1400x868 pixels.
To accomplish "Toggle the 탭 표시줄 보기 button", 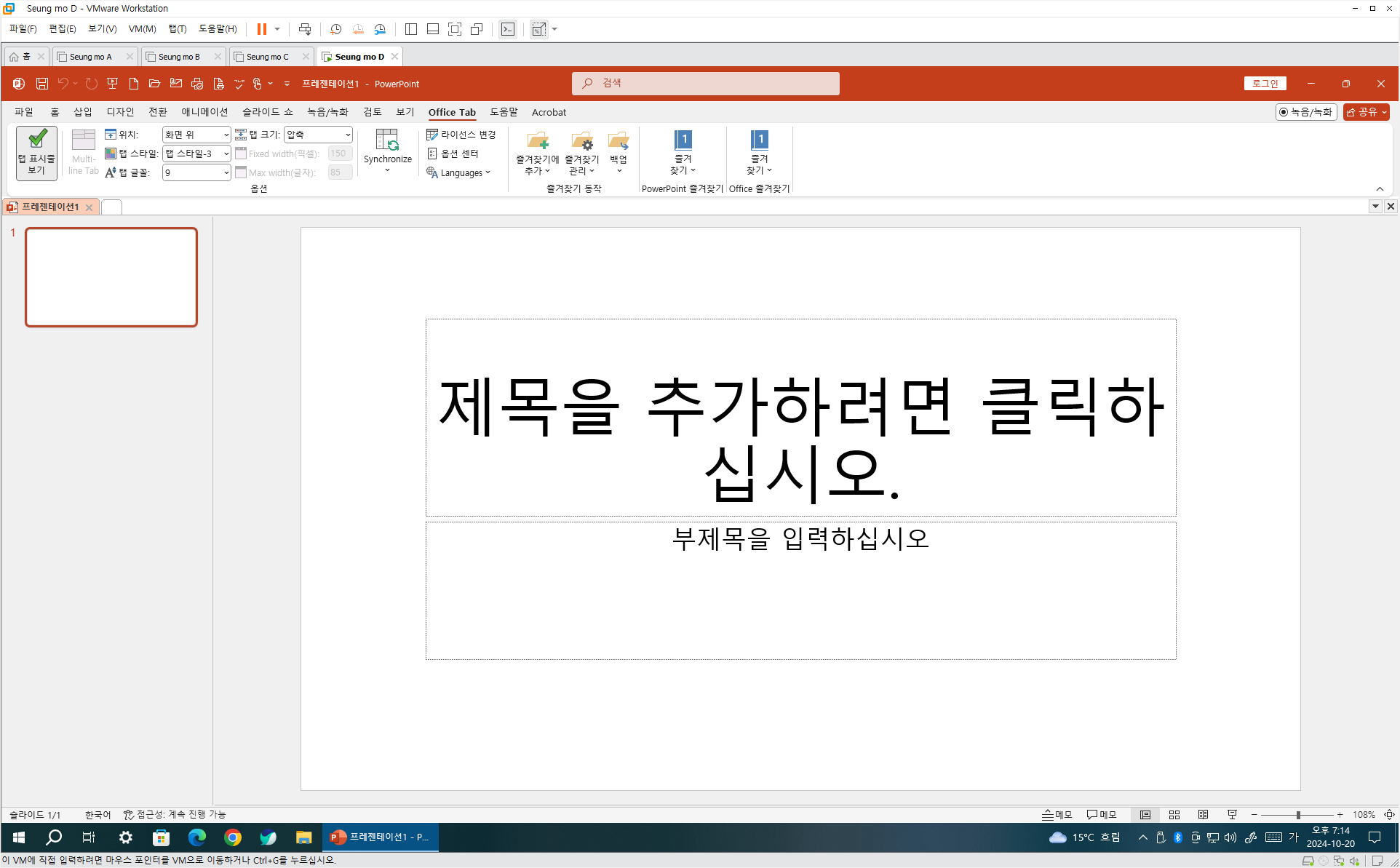I will pyautogui.click(x=36, y=153).
